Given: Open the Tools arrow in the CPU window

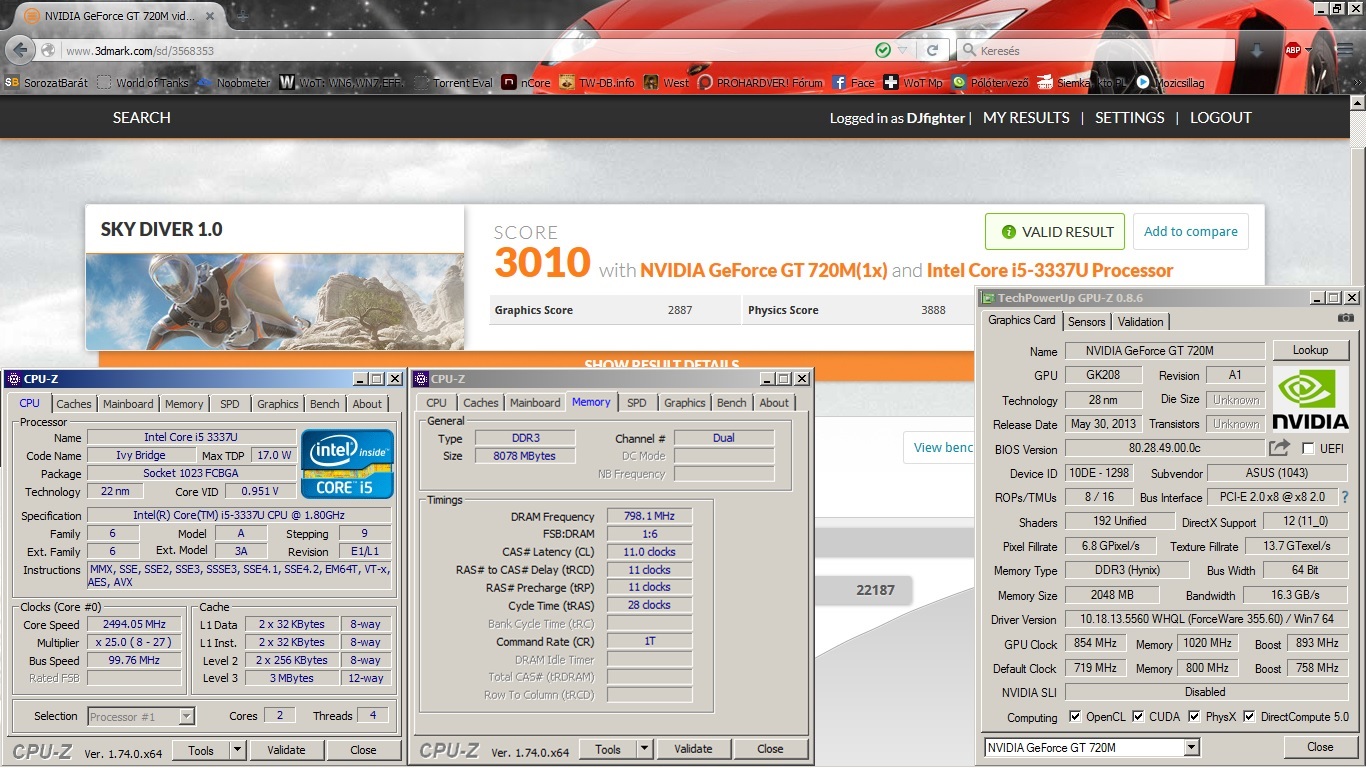Looking at the screenshot, I should coord(237,750).
